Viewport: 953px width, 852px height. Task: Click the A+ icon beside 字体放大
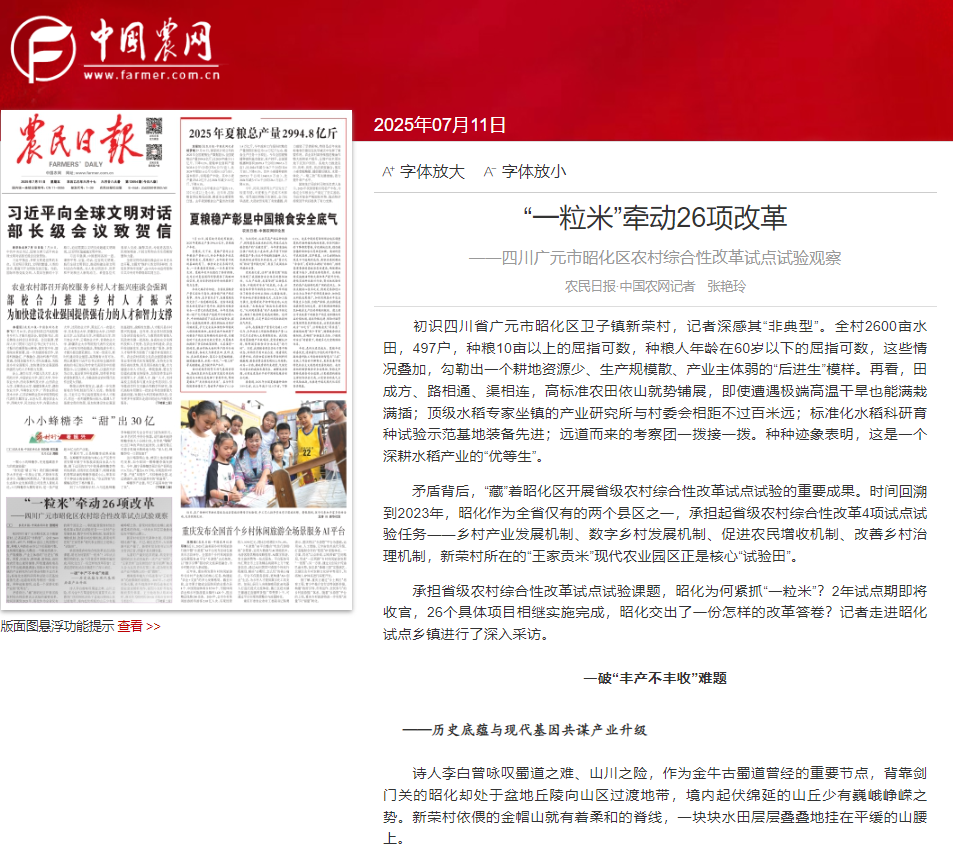click(x=389, y=171)
